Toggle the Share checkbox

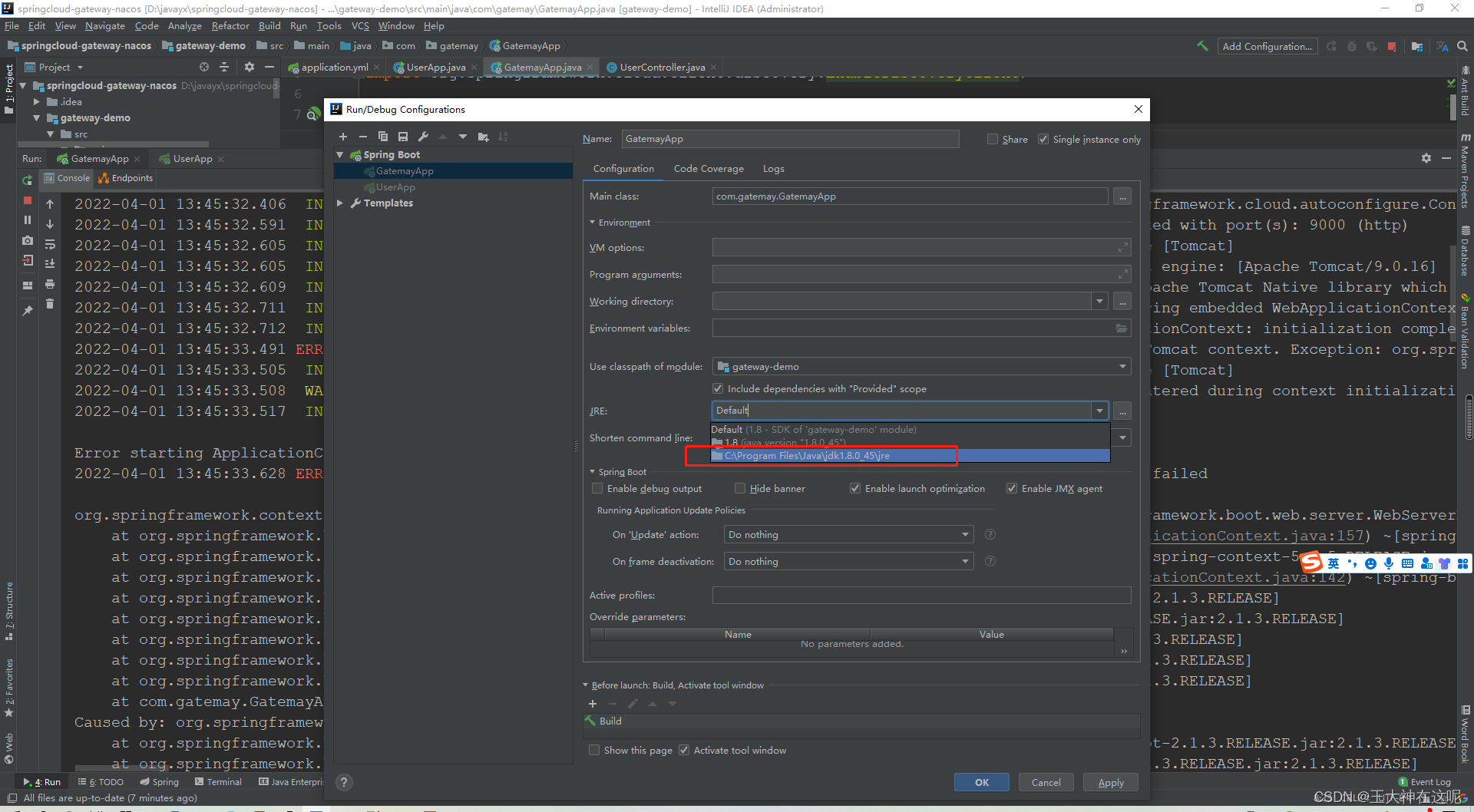pos(993,139)
